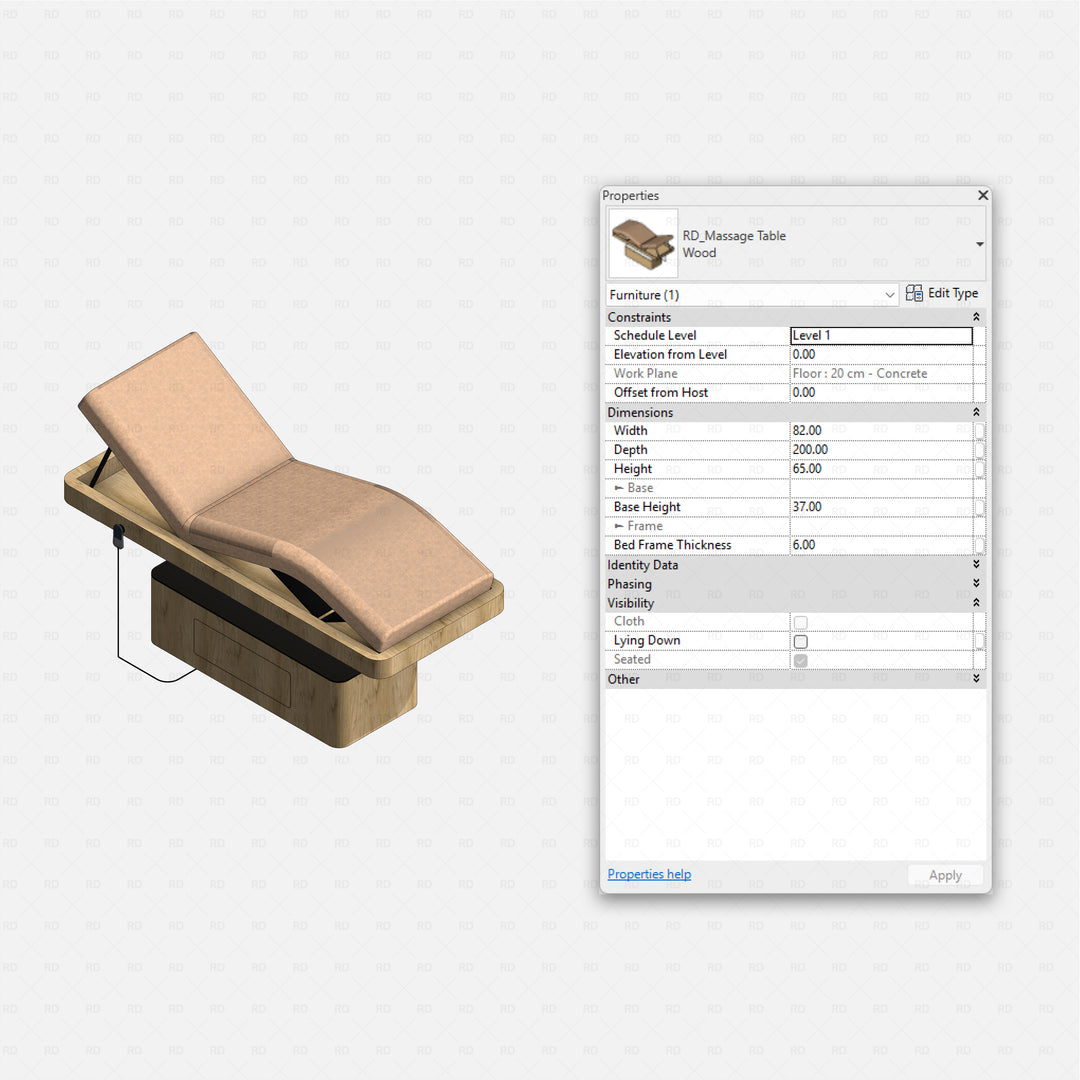1080x1080 pixels.
Task: Toggle the Seated checkbox
Action: (x=800, y=661)
